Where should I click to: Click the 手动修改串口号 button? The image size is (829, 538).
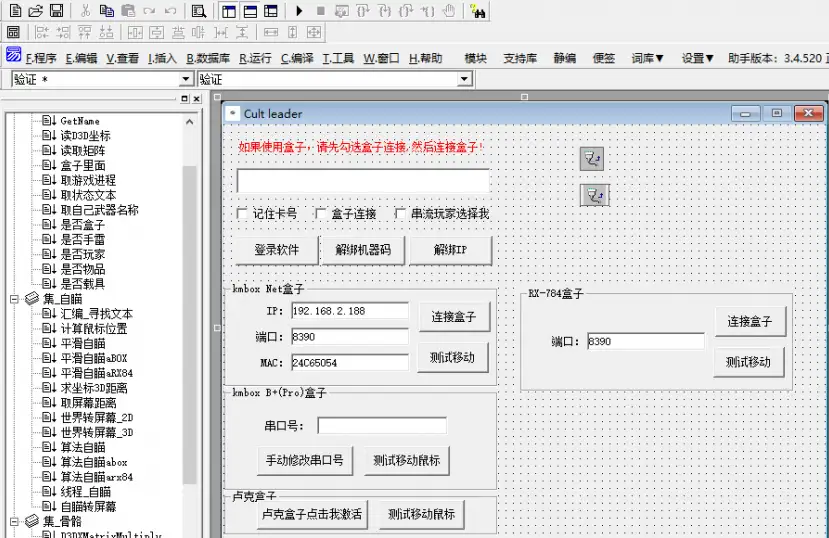point(305,460)
